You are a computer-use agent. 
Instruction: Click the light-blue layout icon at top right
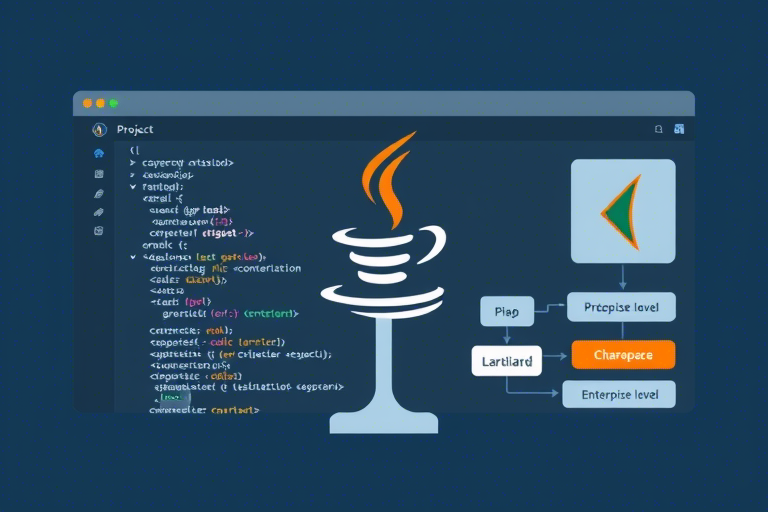pyautogui.click(x=679, y=129)
